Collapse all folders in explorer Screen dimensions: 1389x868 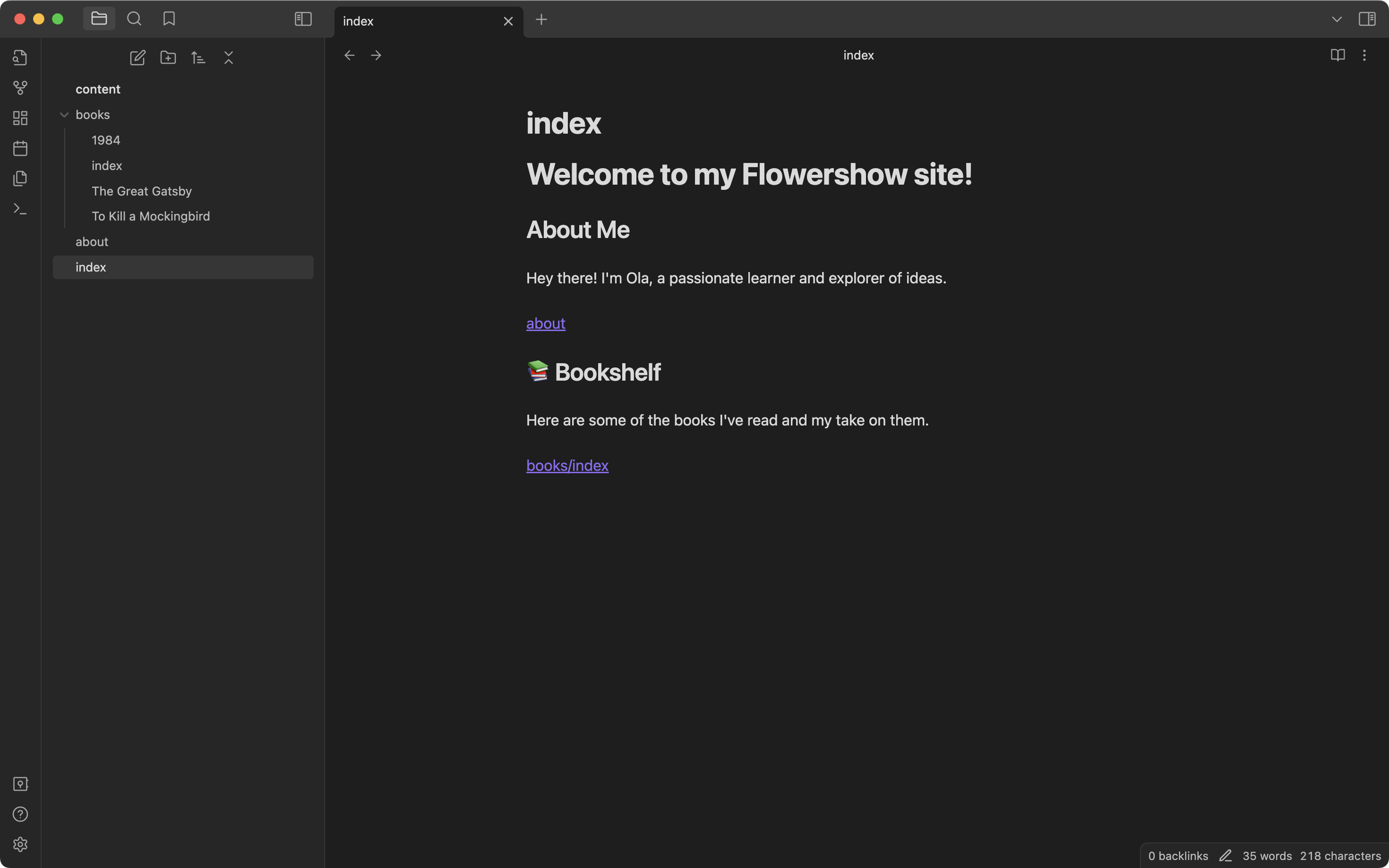pyautogui.click(x=229, y=58)
